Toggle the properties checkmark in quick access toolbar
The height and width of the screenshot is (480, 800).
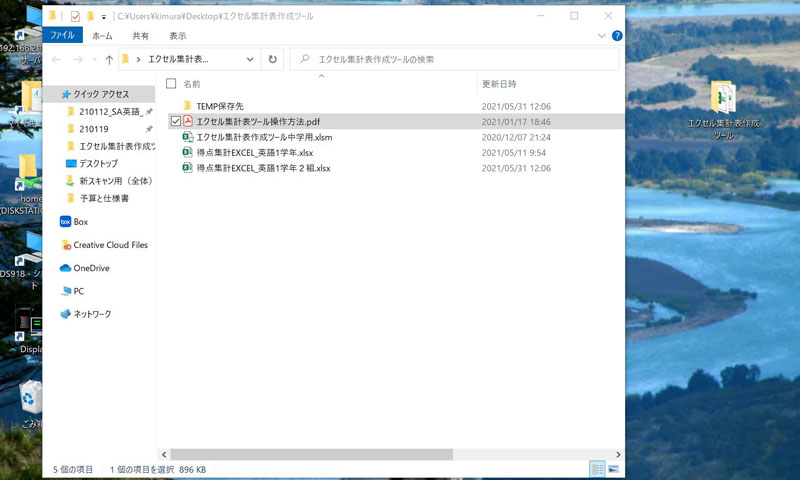pyautogui.click(x=75, y=16)
